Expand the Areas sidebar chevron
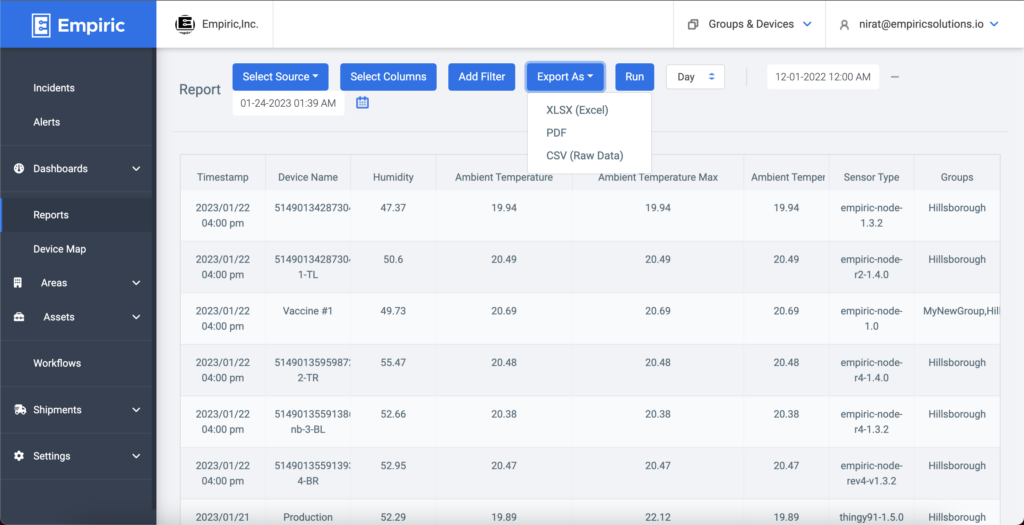The image size is (1024, 525). tap(136, 283)
